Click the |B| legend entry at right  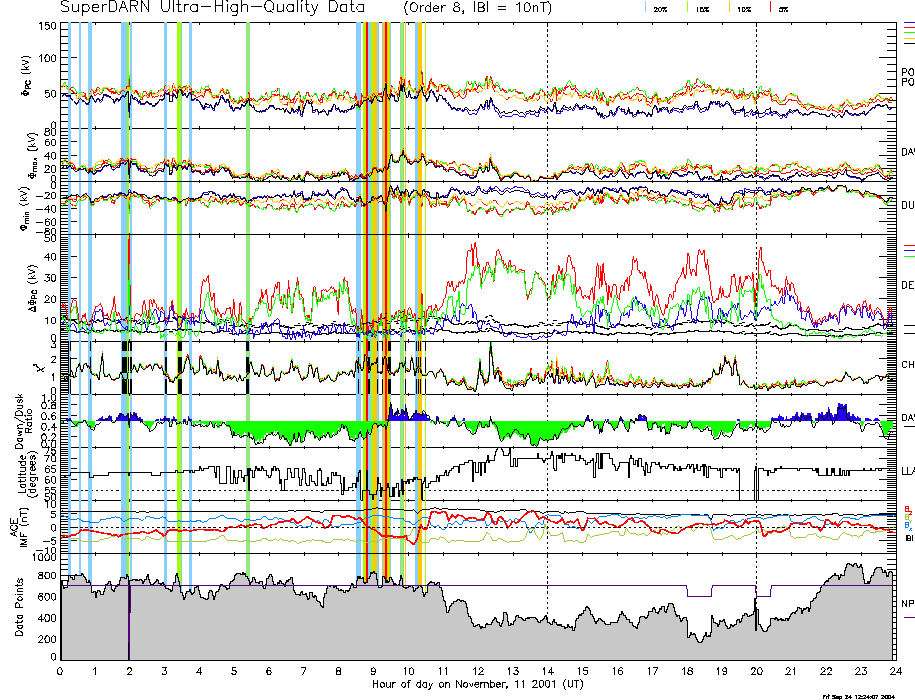[908, 539]
